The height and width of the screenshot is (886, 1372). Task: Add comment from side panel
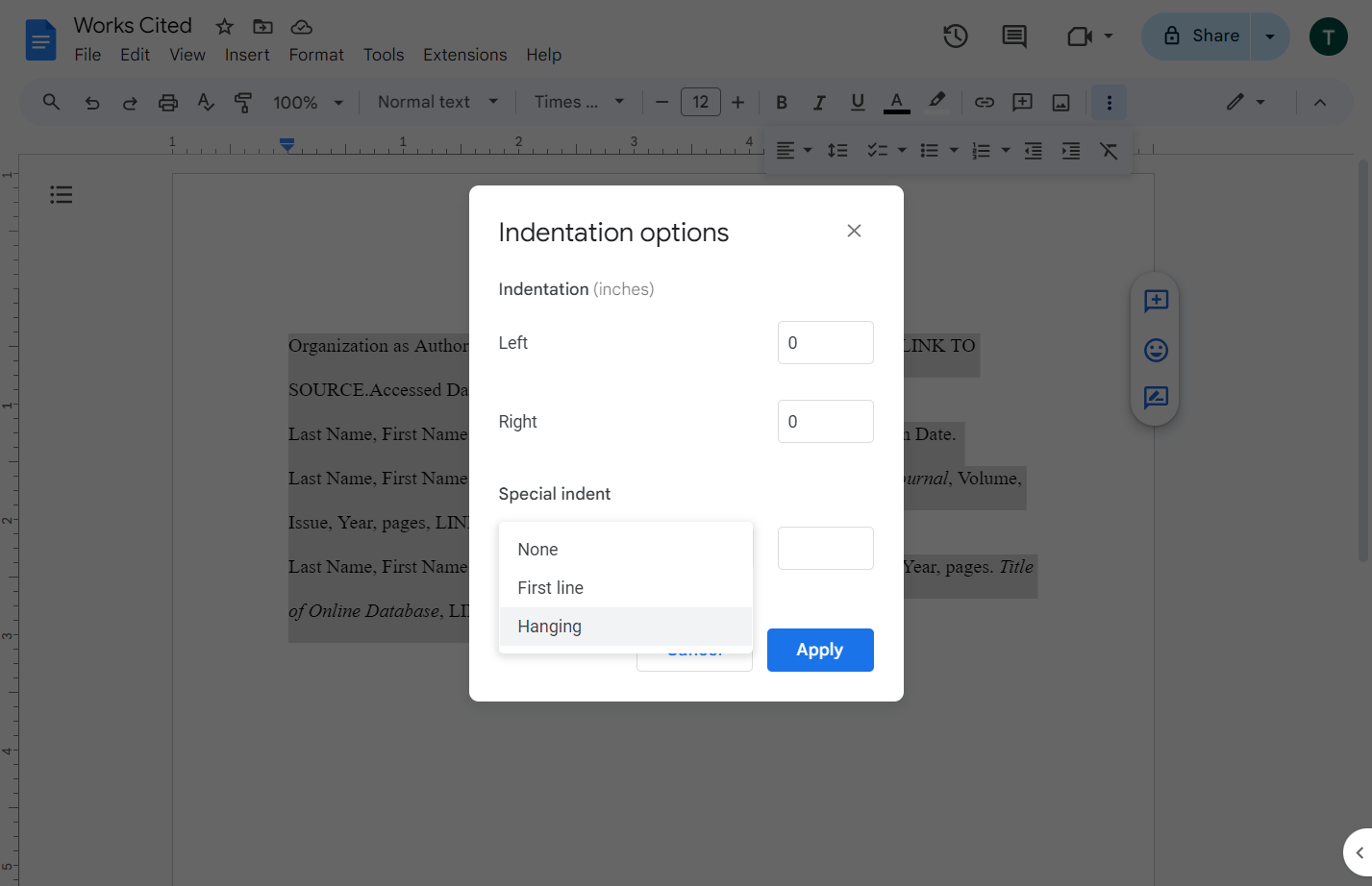pos(1156,302)
